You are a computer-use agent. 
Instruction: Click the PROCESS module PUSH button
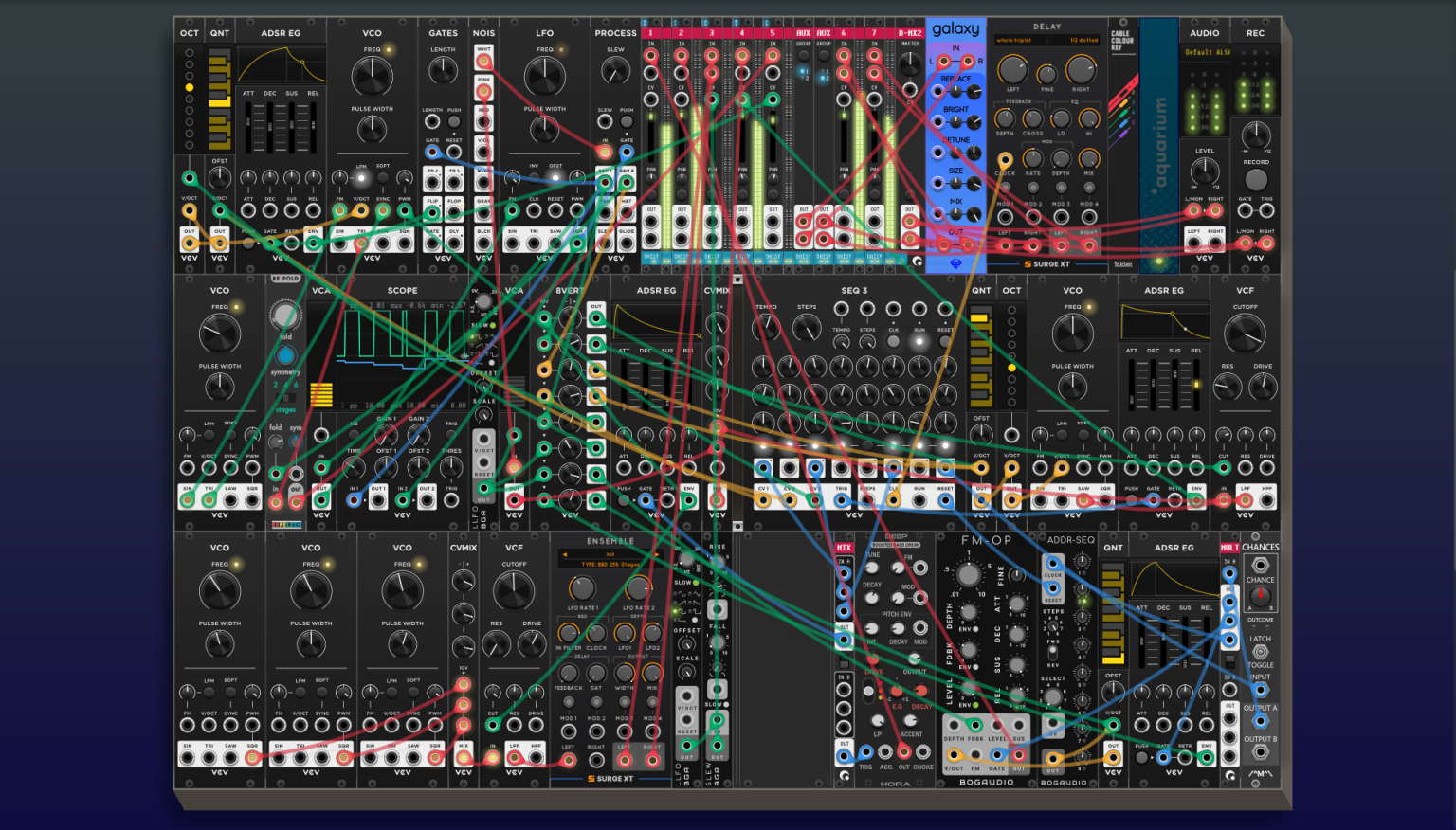(627, 121)
